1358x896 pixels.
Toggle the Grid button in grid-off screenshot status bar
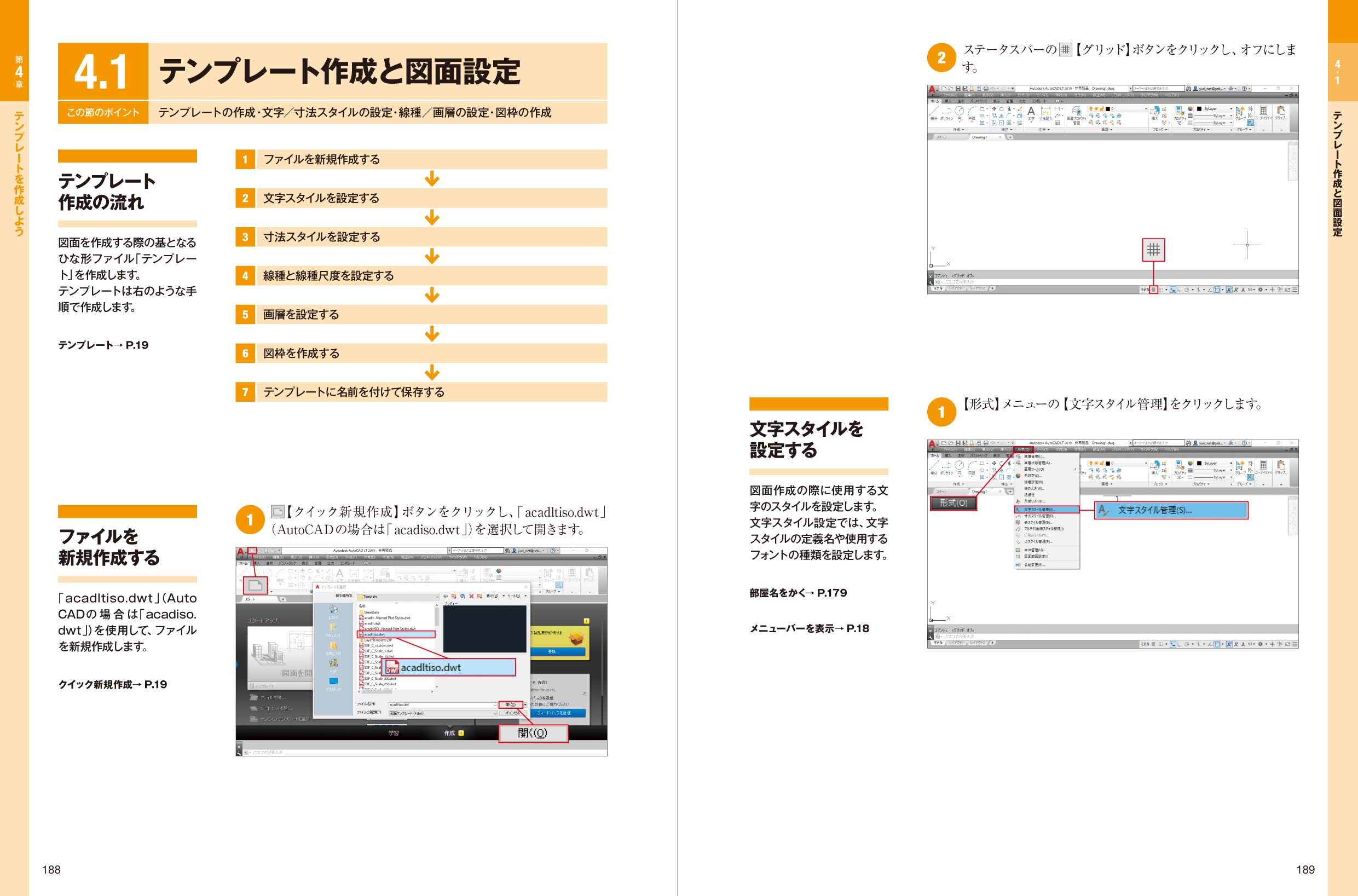point(1154,290)
